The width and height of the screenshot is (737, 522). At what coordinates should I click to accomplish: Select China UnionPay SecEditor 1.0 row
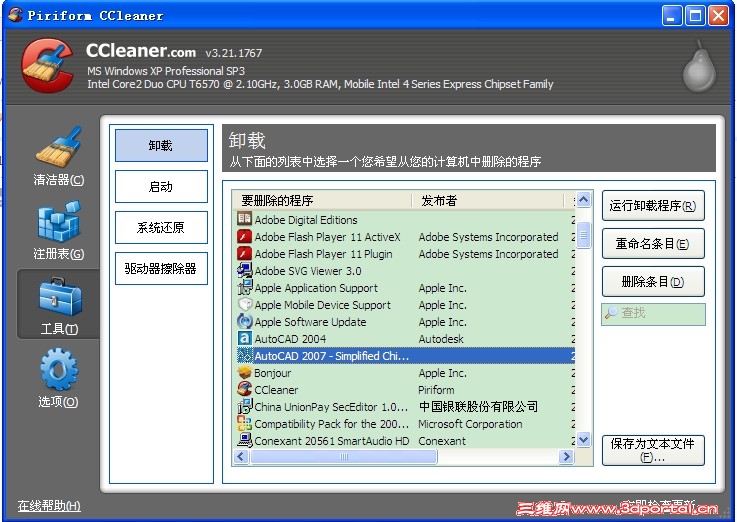404,406
